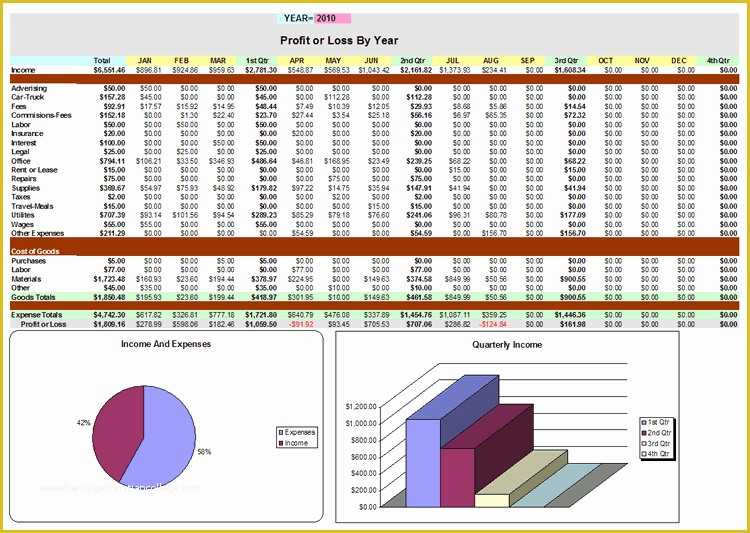Screen dimensions: 750x533
Task: Select the Goods Totals row label
Action: coord(33,297)
